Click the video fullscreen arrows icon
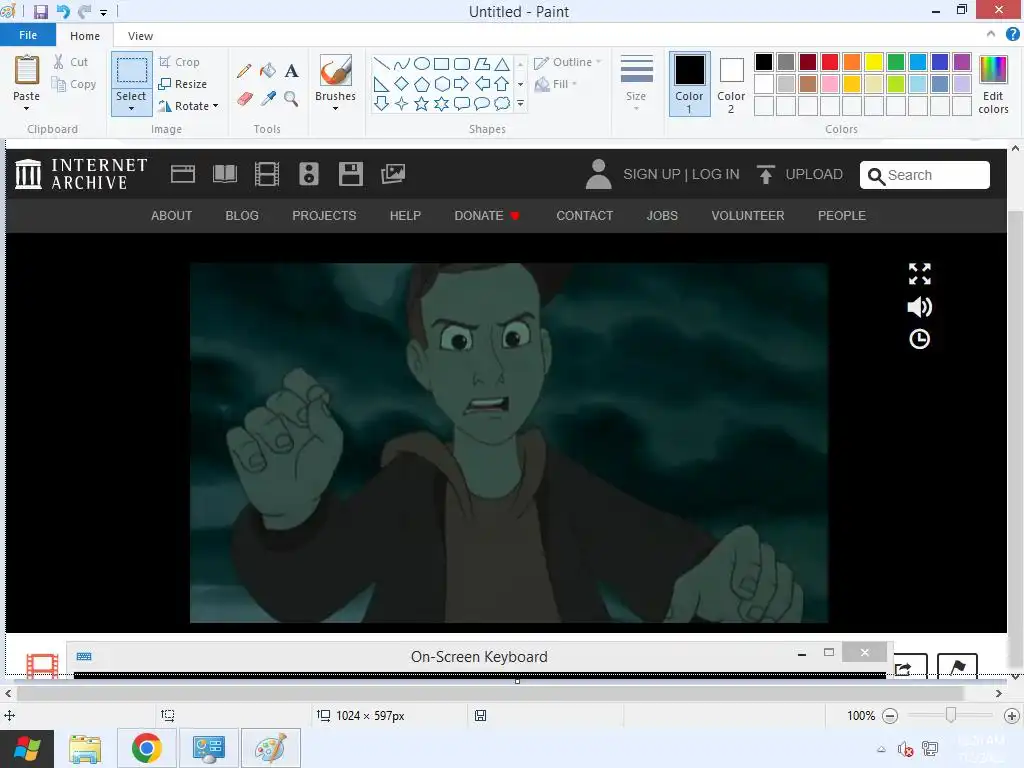 tap(920, 274)
